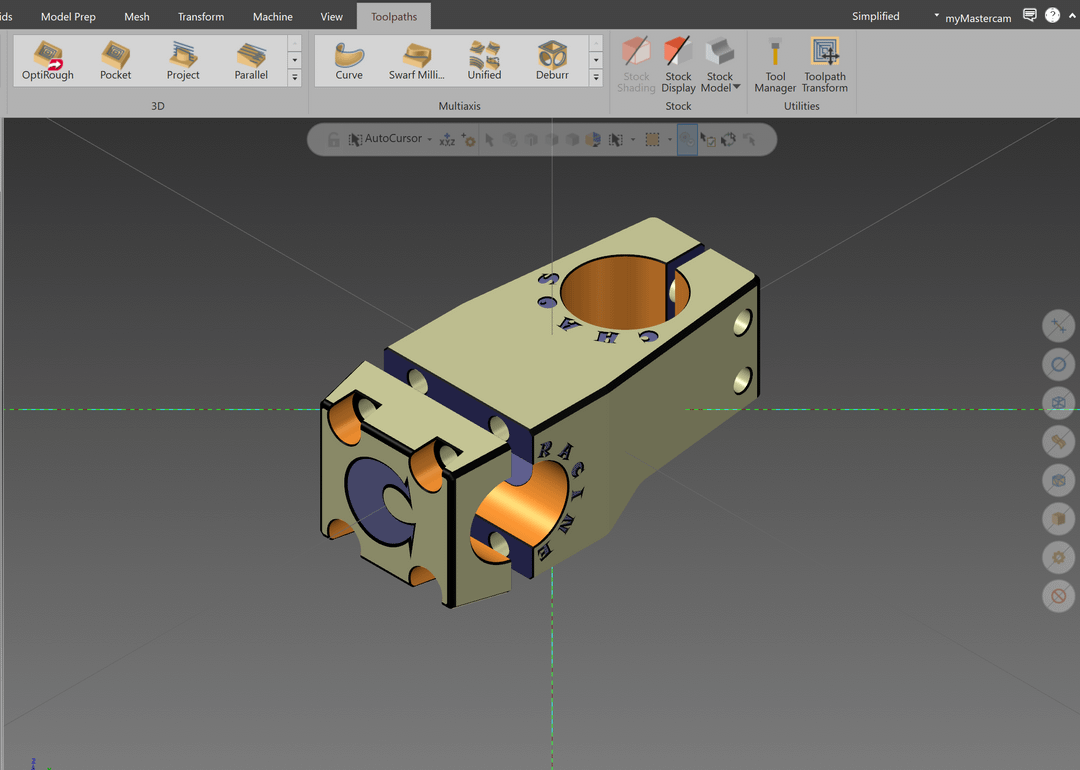This screenshot has height=770, width=1080.
Task: Click the arrow select pointer icon
Action: coord(489,140)
